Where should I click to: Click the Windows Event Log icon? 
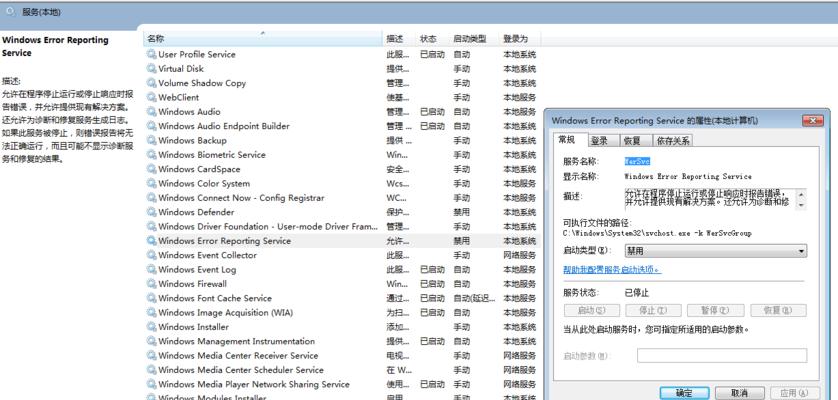click(x=152, y=270)
